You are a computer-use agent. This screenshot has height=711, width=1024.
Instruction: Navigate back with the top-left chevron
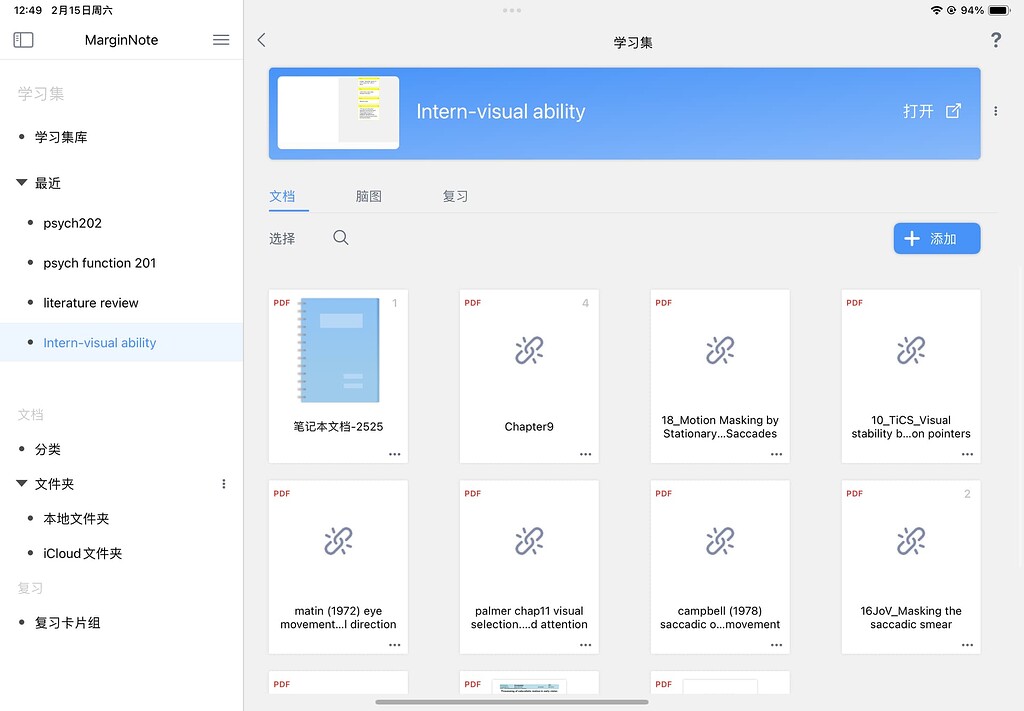pos(262,40)
